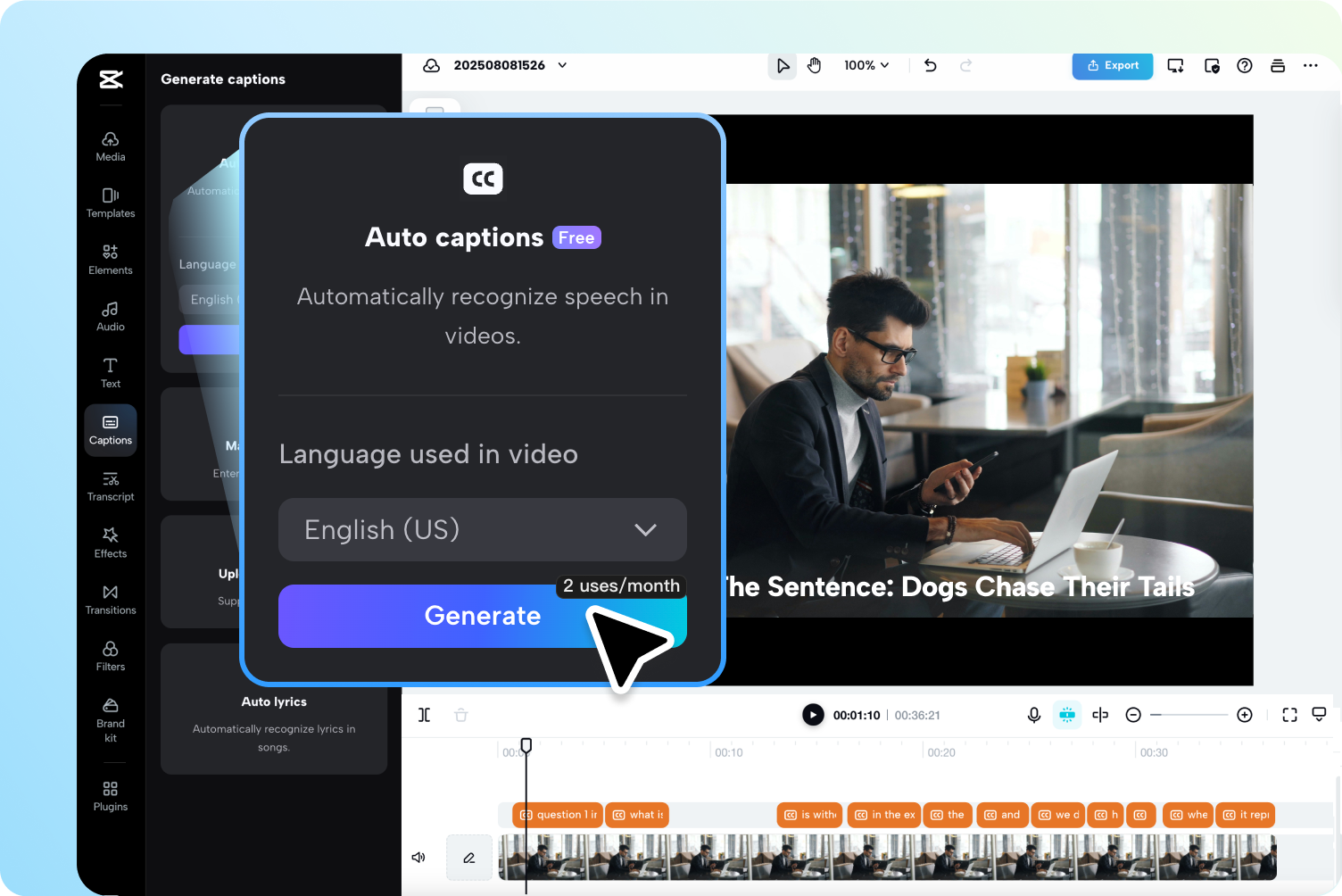Undo the last action

click(x=931, y=65)
